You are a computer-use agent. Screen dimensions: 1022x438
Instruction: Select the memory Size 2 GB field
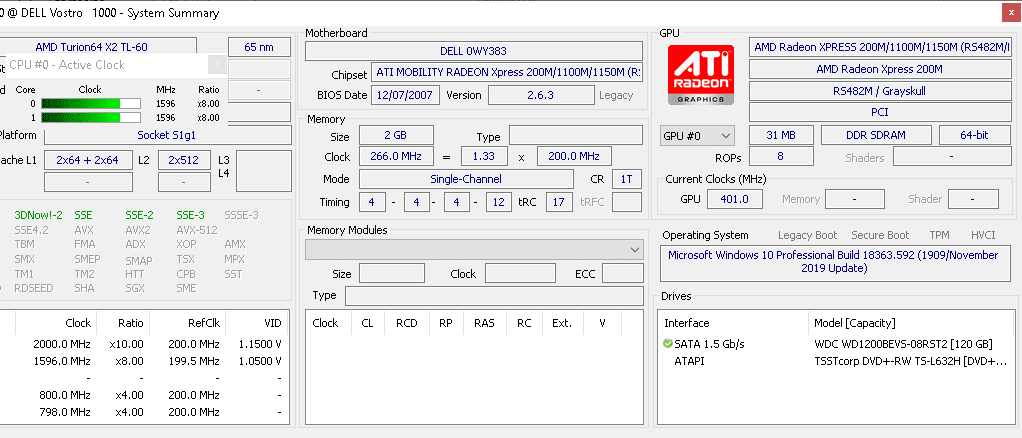(x=396, y=135)
